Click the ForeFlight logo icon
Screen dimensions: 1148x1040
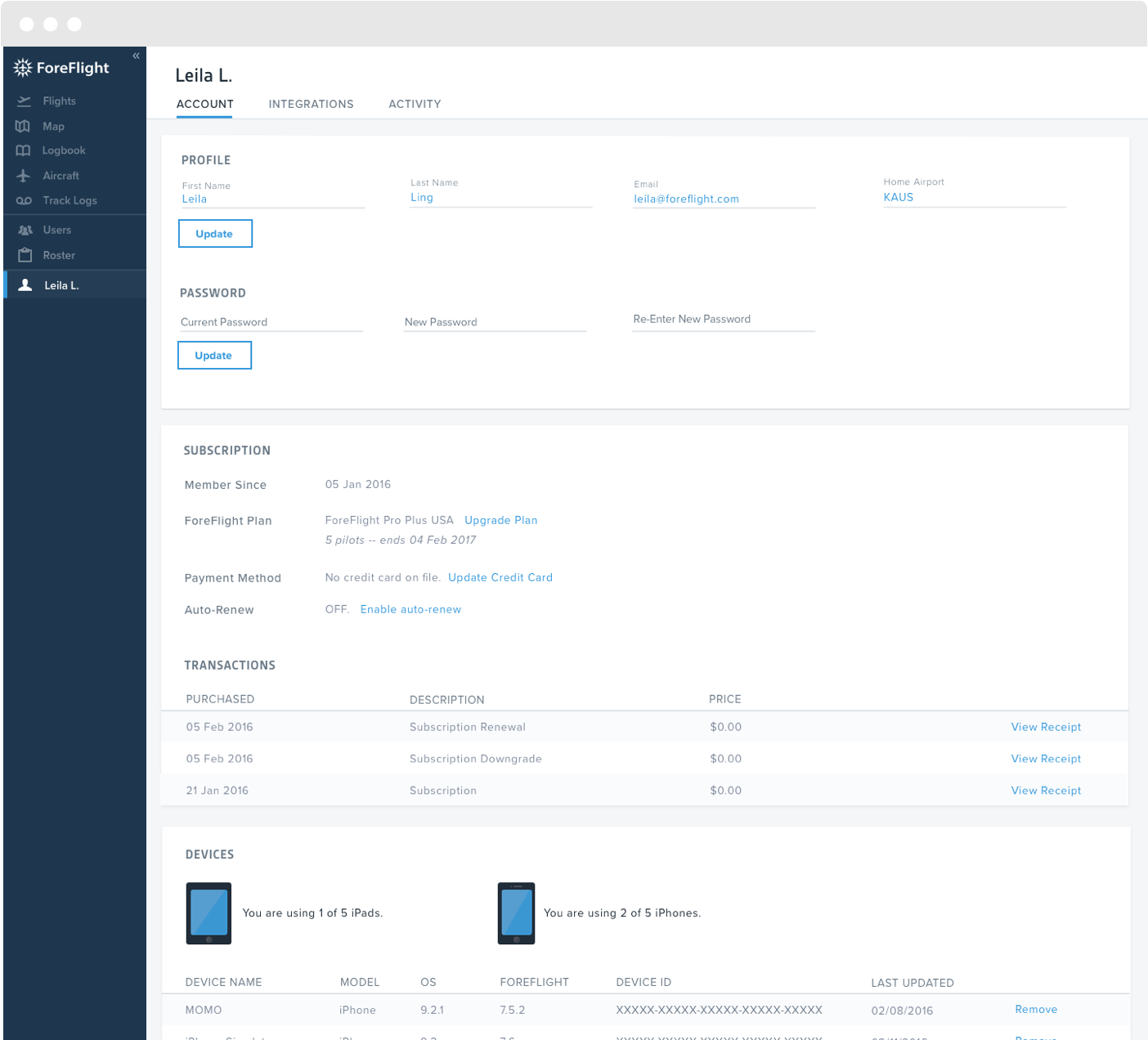pyautogui.click(x=23, y=68)
